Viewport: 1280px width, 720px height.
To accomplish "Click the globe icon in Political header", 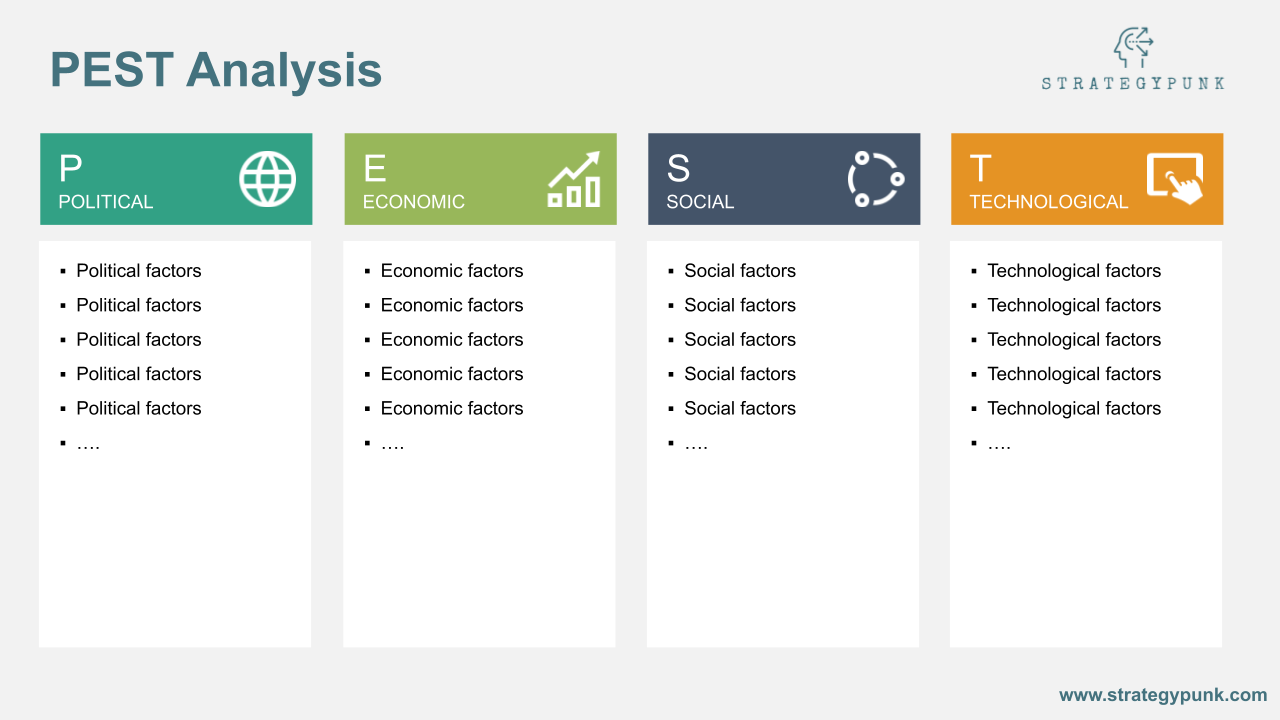I will pyautogui.click(x=267, y=180).
